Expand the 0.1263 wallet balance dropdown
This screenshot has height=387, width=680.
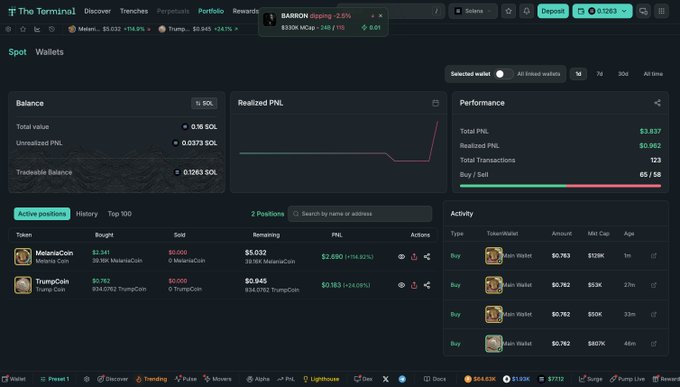coord(602,11)
